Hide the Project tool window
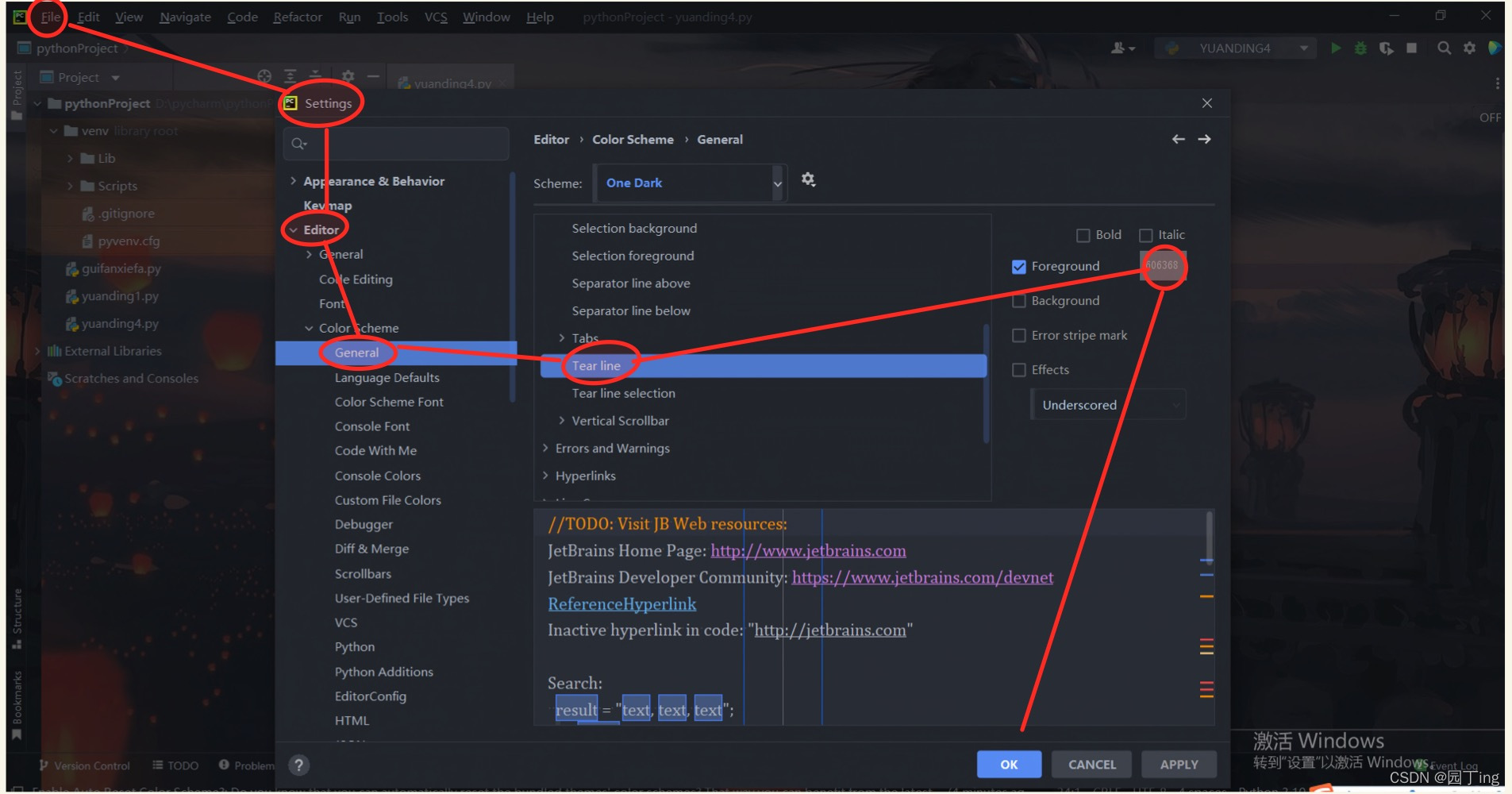The height and width of the screenshot is (794, 1512). (x=373, y=77)
